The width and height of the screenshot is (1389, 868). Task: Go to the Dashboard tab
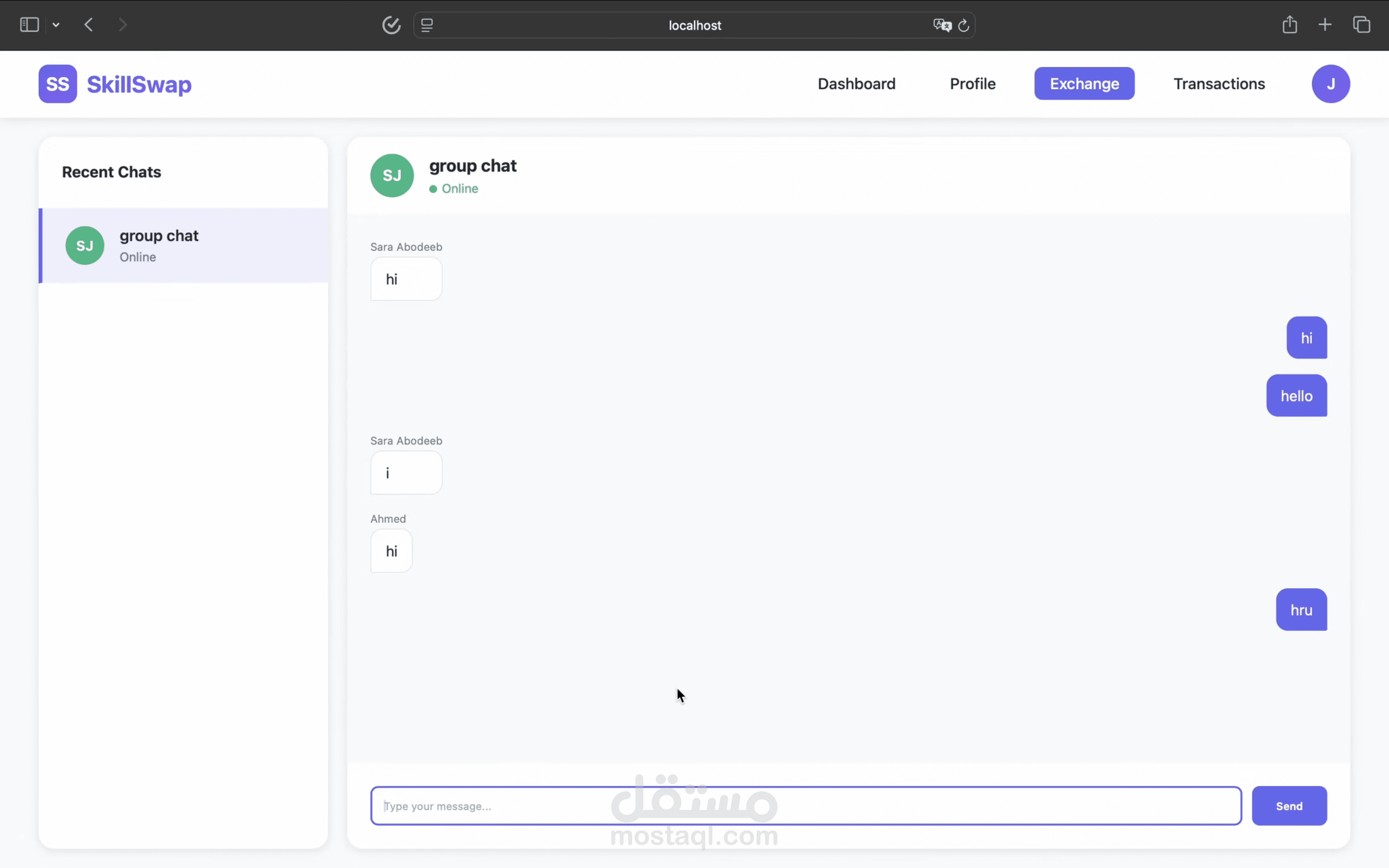pos(856,84)
